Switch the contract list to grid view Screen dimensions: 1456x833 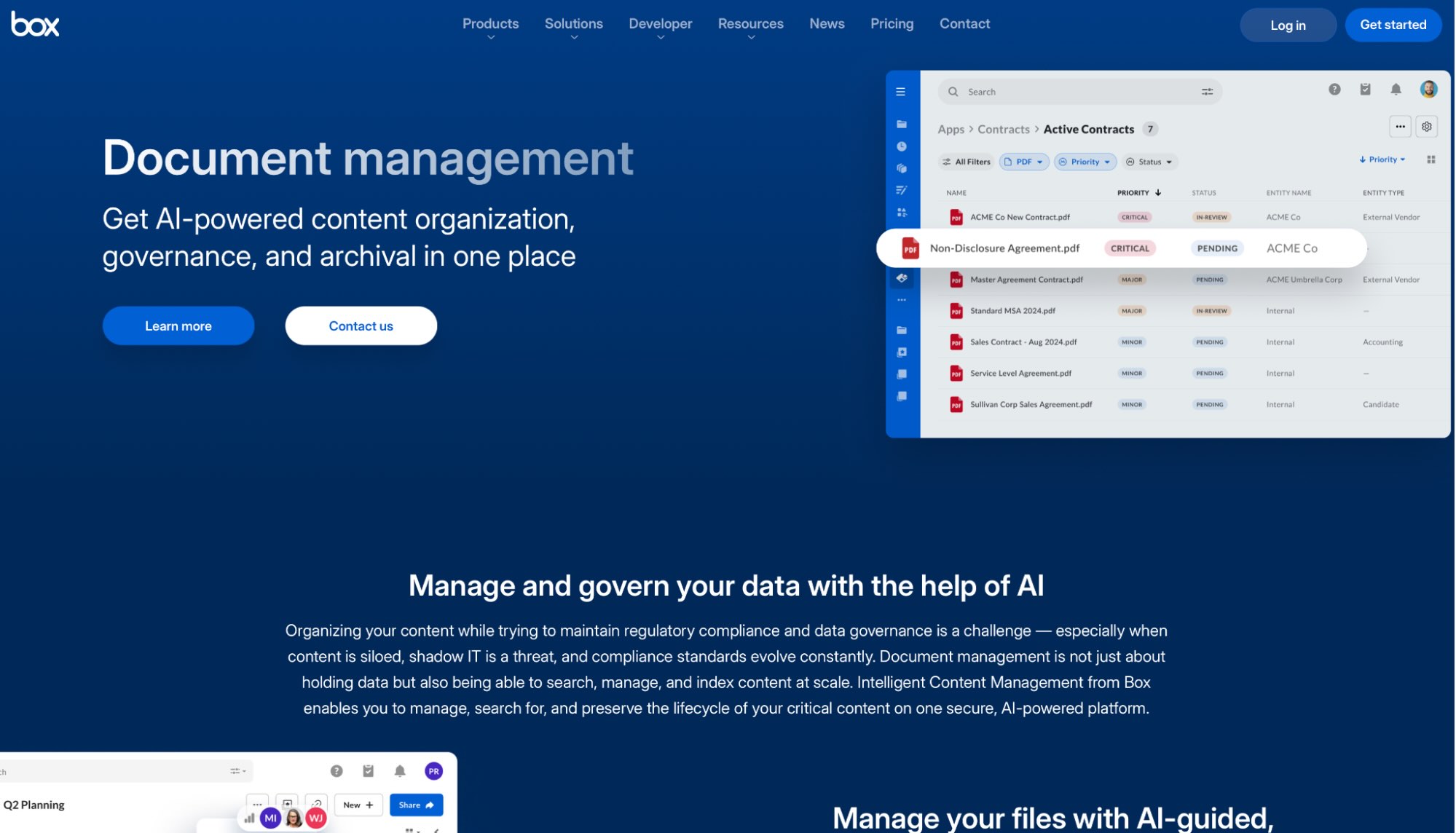point(1431,159)
